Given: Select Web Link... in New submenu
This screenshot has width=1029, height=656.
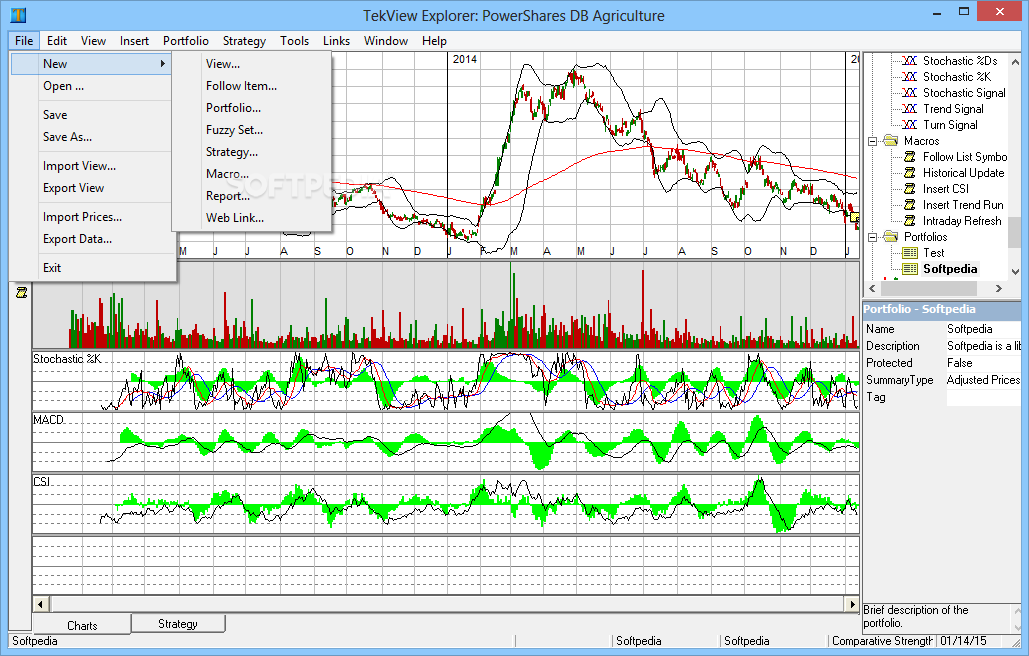Looking at the screenshot, I should [x=251, y=218].
